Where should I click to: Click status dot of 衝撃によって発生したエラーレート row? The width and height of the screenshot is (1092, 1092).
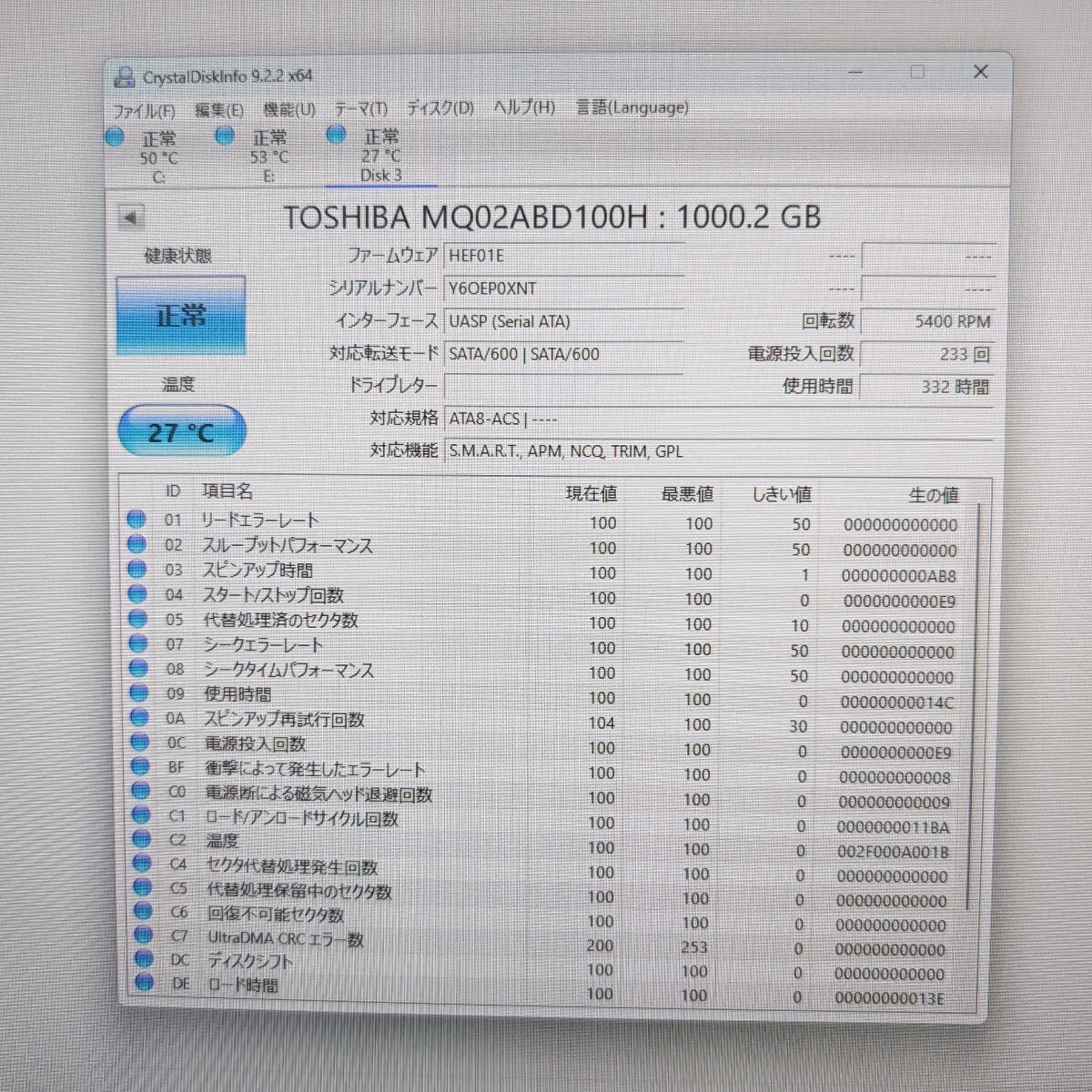pyautogui.click(x=140, y=766)
